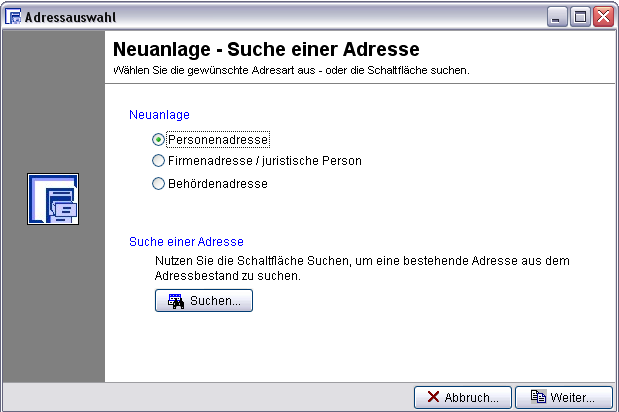Close the Adressauswahl window
Screen dimensions: 619x412
pos(602,17)
